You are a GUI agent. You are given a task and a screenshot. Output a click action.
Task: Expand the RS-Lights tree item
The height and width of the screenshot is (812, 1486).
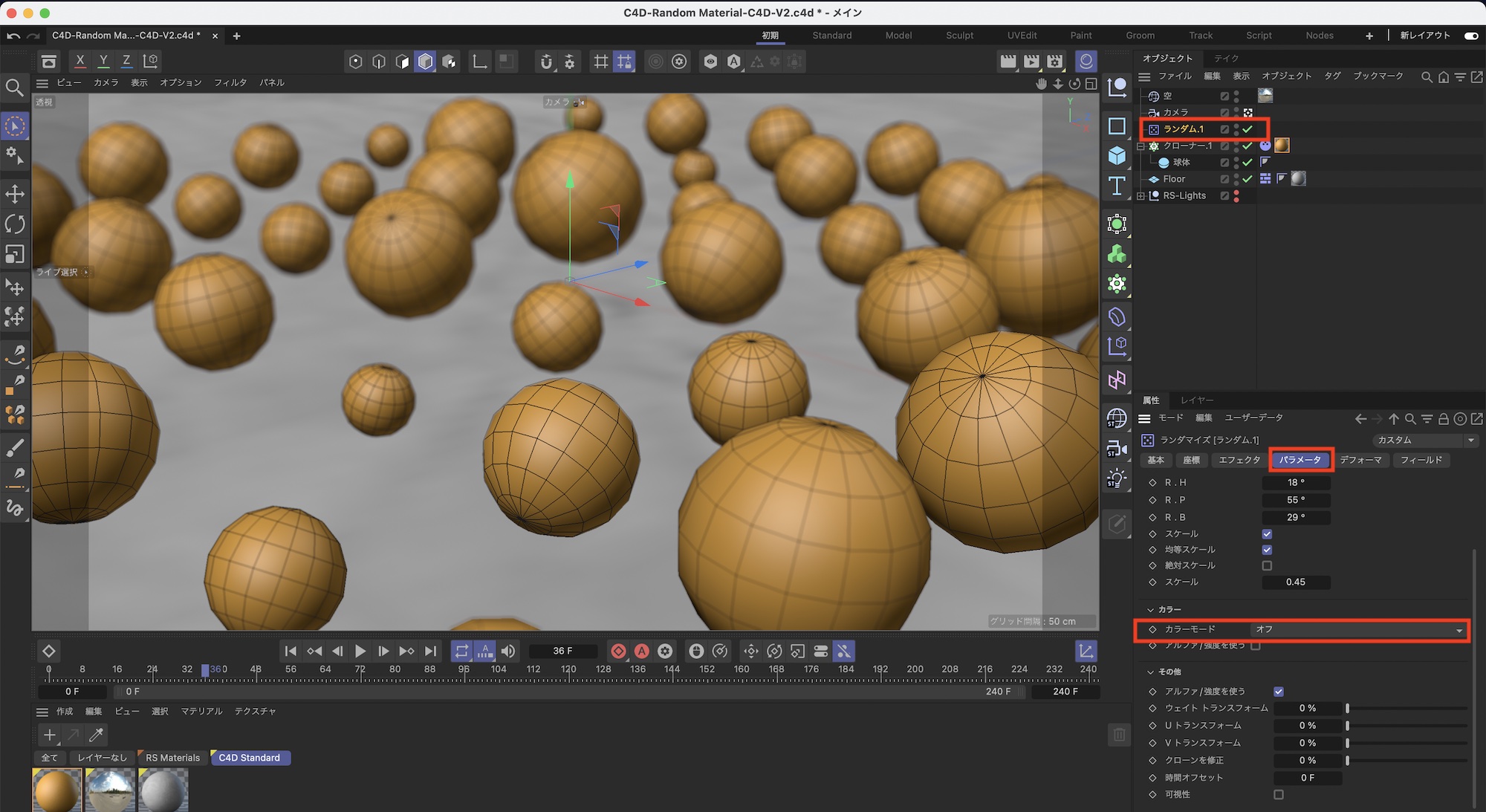[x=1141, y=196]
